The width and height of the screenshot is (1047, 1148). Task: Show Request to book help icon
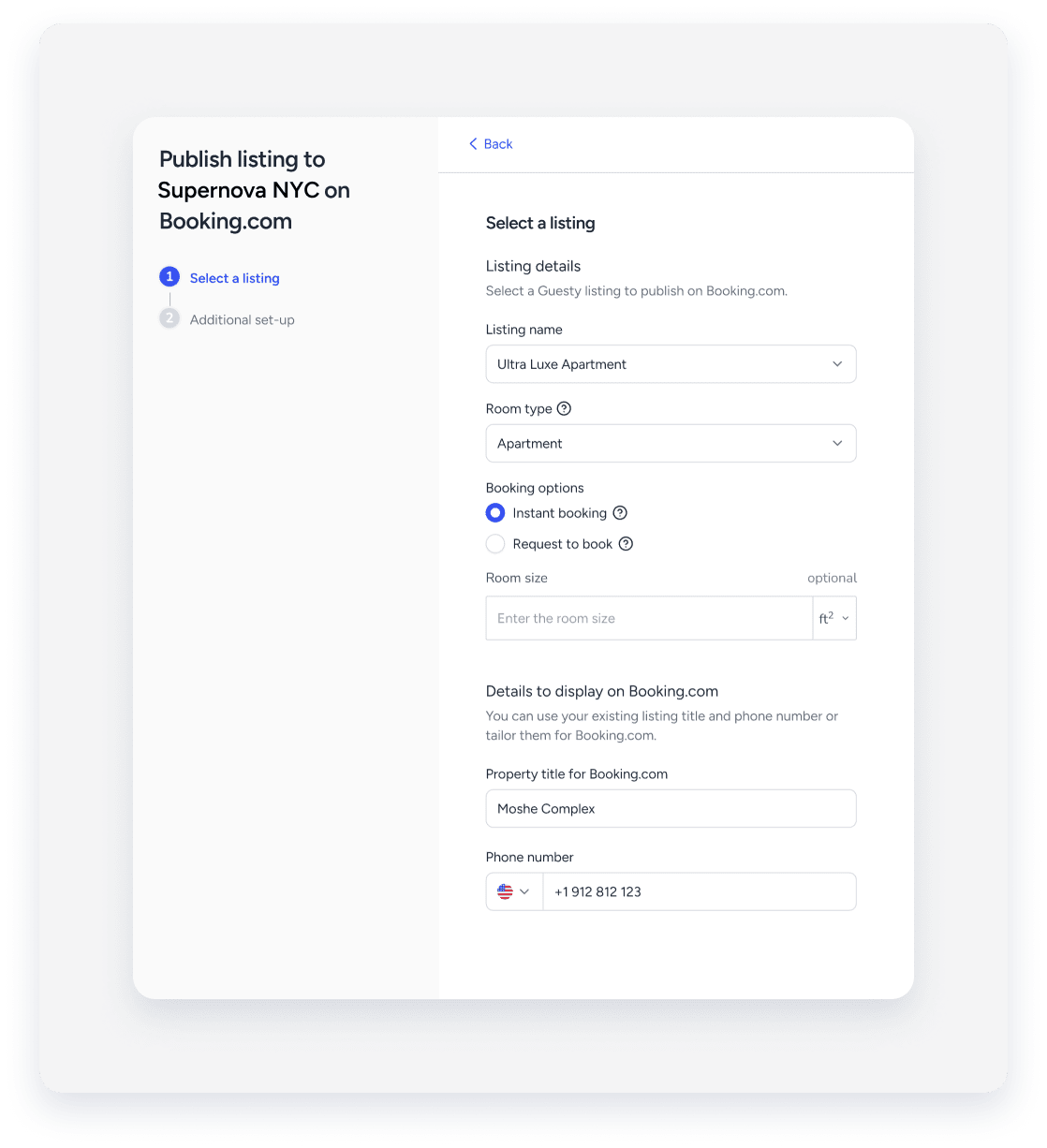[x=627, y=544]
